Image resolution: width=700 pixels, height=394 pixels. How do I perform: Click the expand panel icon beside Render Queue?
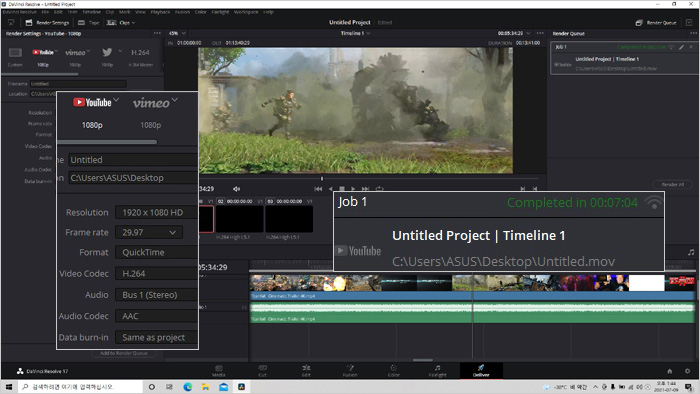click(689, 22)
